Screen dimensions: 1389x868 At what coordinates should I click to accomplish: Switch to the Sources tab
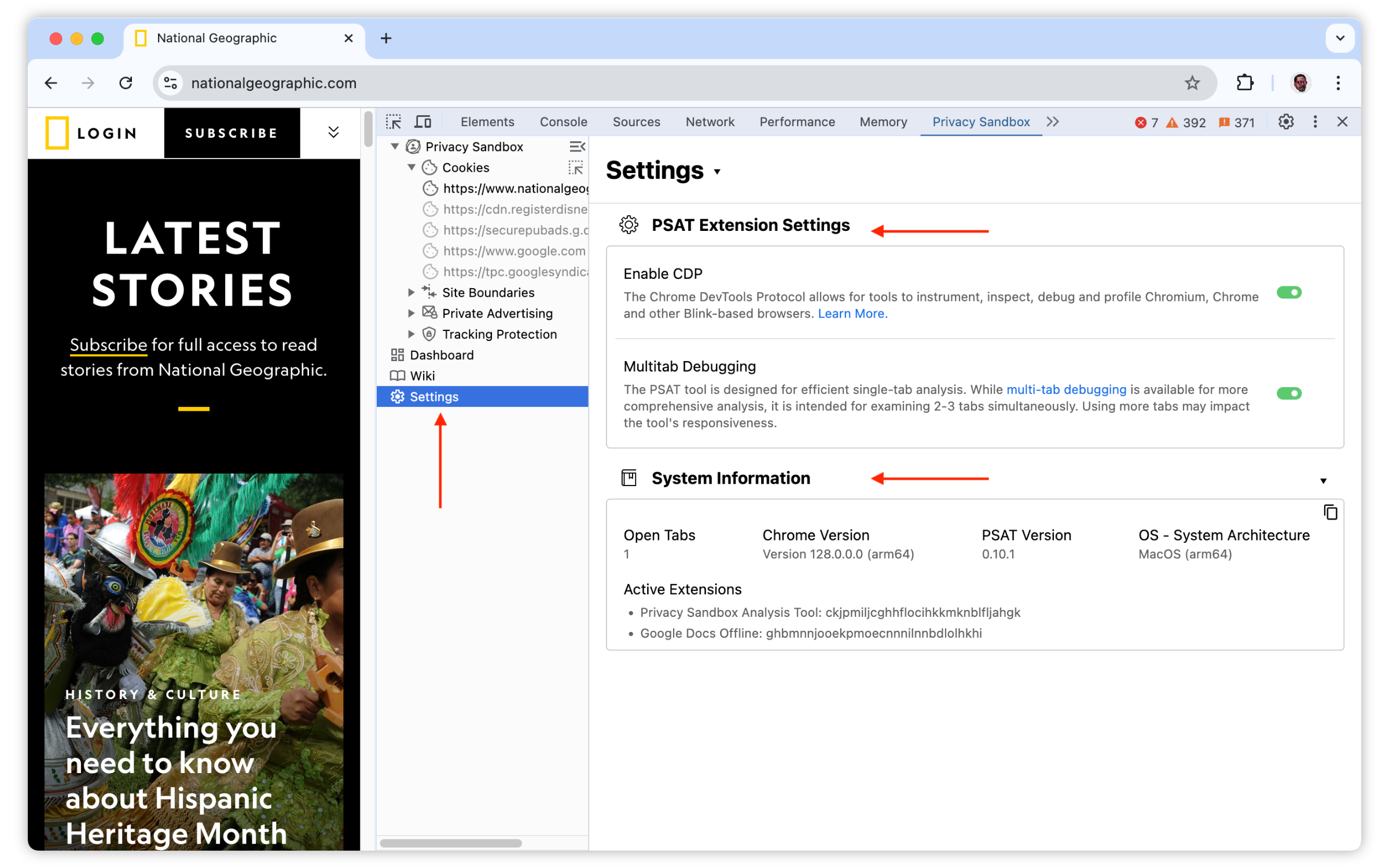636,122
